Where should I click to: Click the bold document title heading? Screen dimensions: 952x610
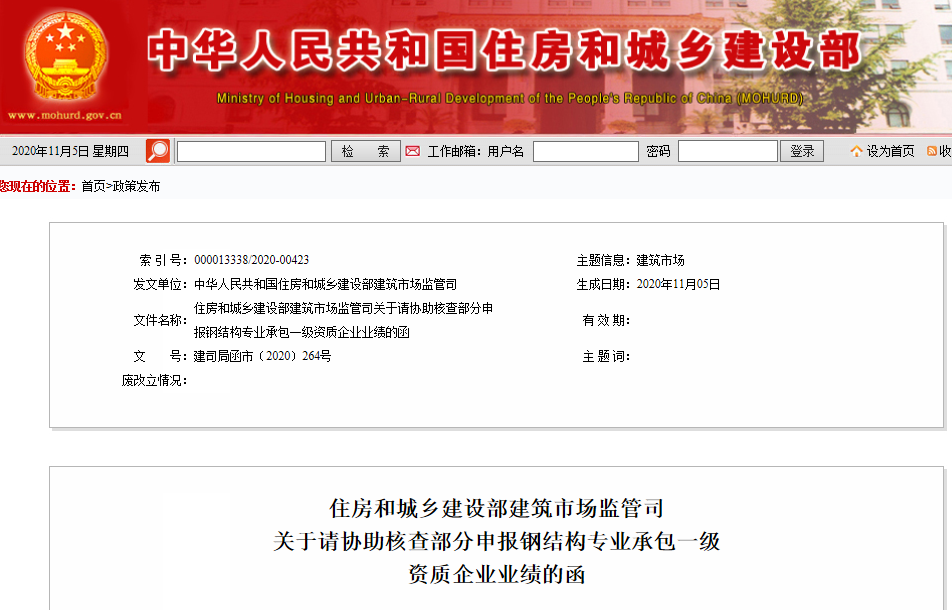(x=496, y=541)
